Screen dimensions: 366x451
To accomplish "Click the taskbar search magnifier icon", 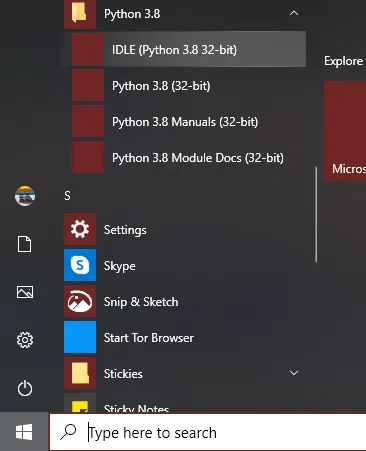I will [68, 432].
